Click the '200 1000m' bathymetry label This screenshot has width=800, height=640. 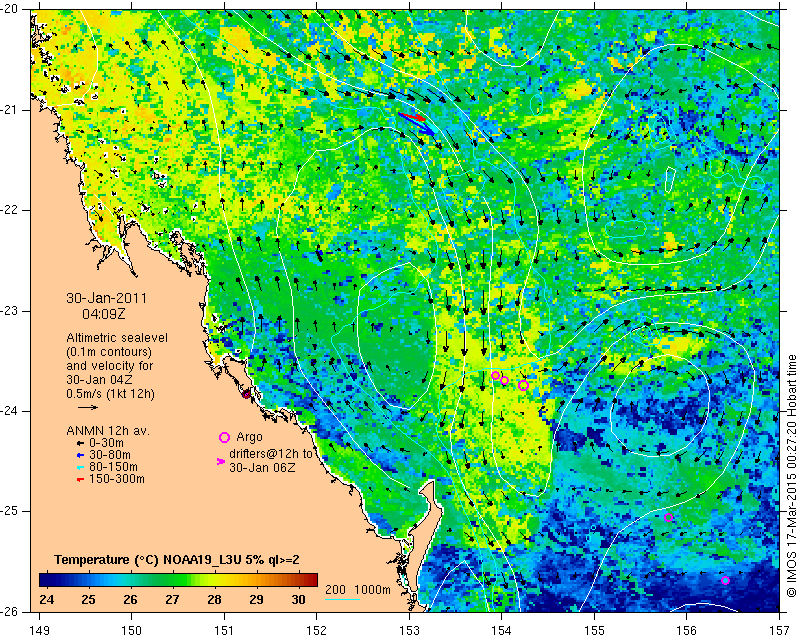click(358, 590)
